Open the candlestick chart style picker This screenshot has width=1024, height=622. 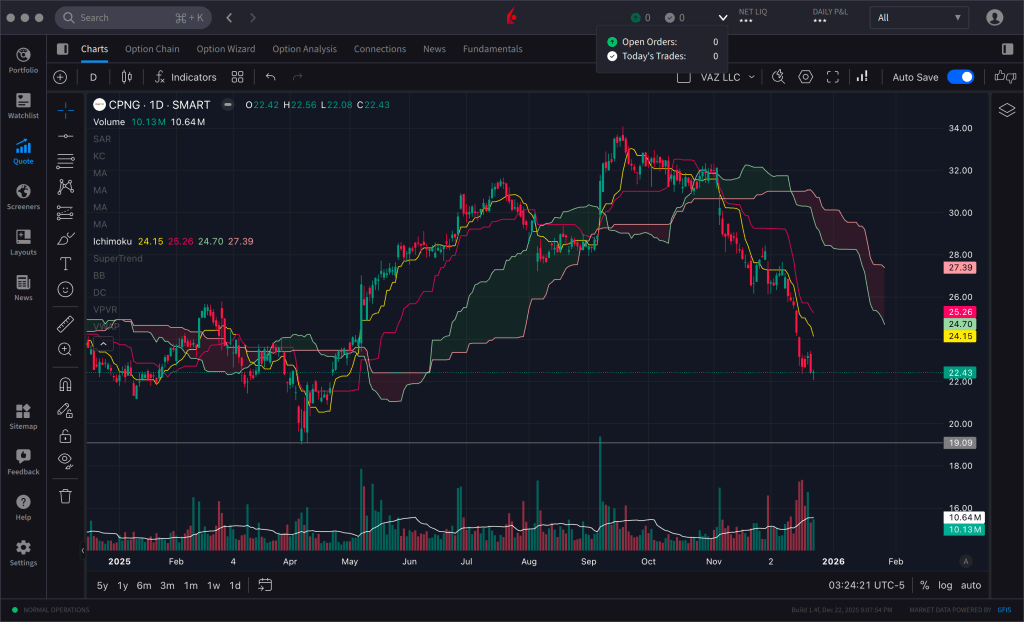(126, 77)
